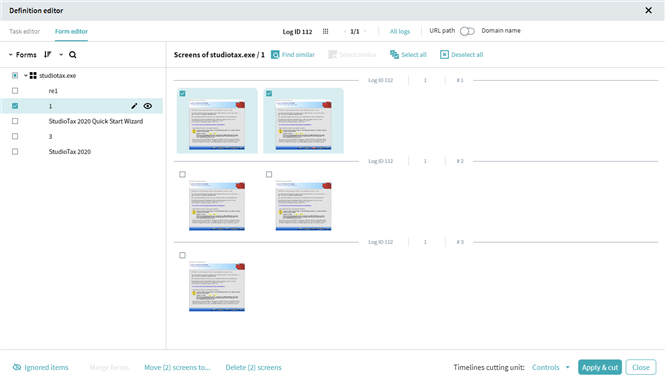Check the re1 form checkbox
The width and height of the screenshot is (665, 383).
click(x=15, y=91)
